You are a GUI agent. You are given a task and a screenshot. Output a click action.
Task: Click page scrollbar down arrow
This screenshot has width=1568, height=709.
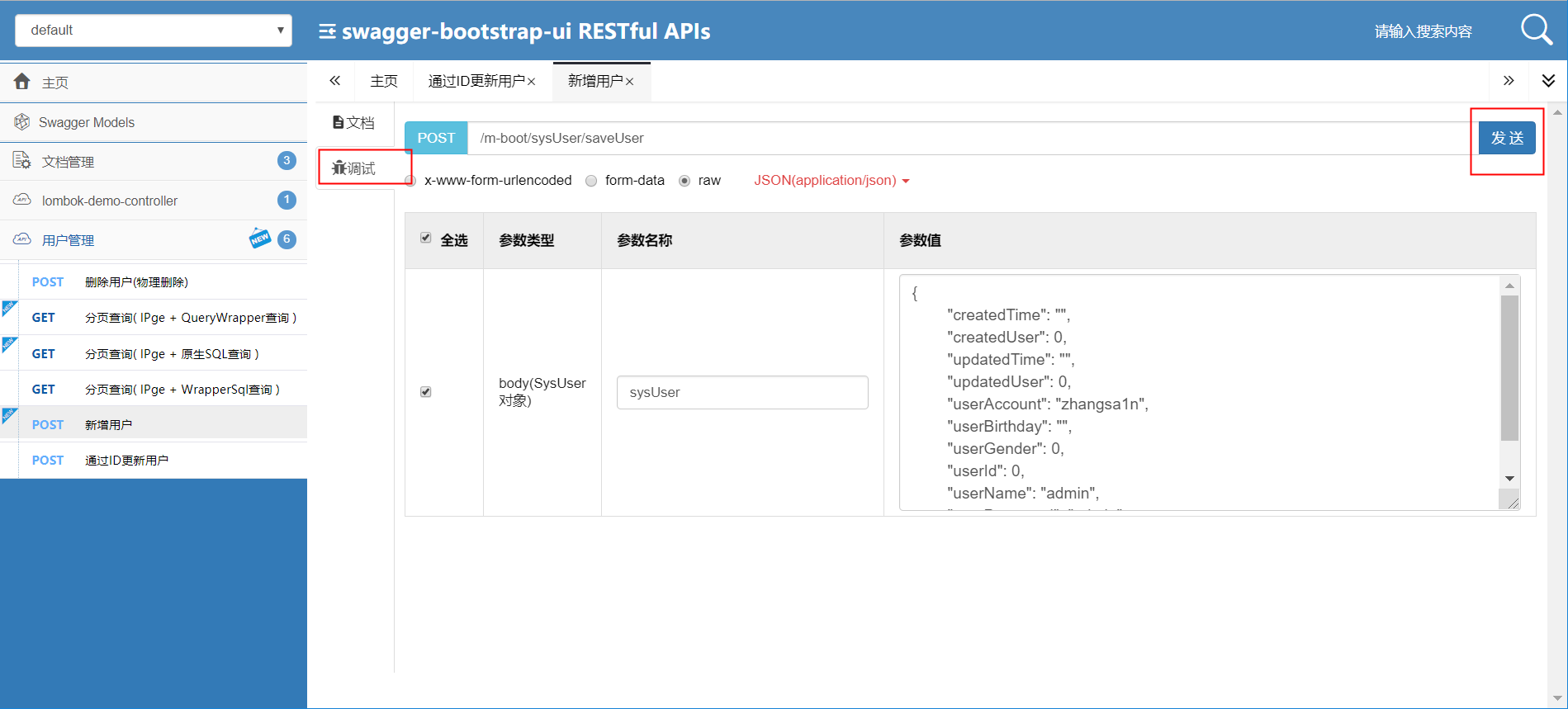click(x=1558, y=698)
